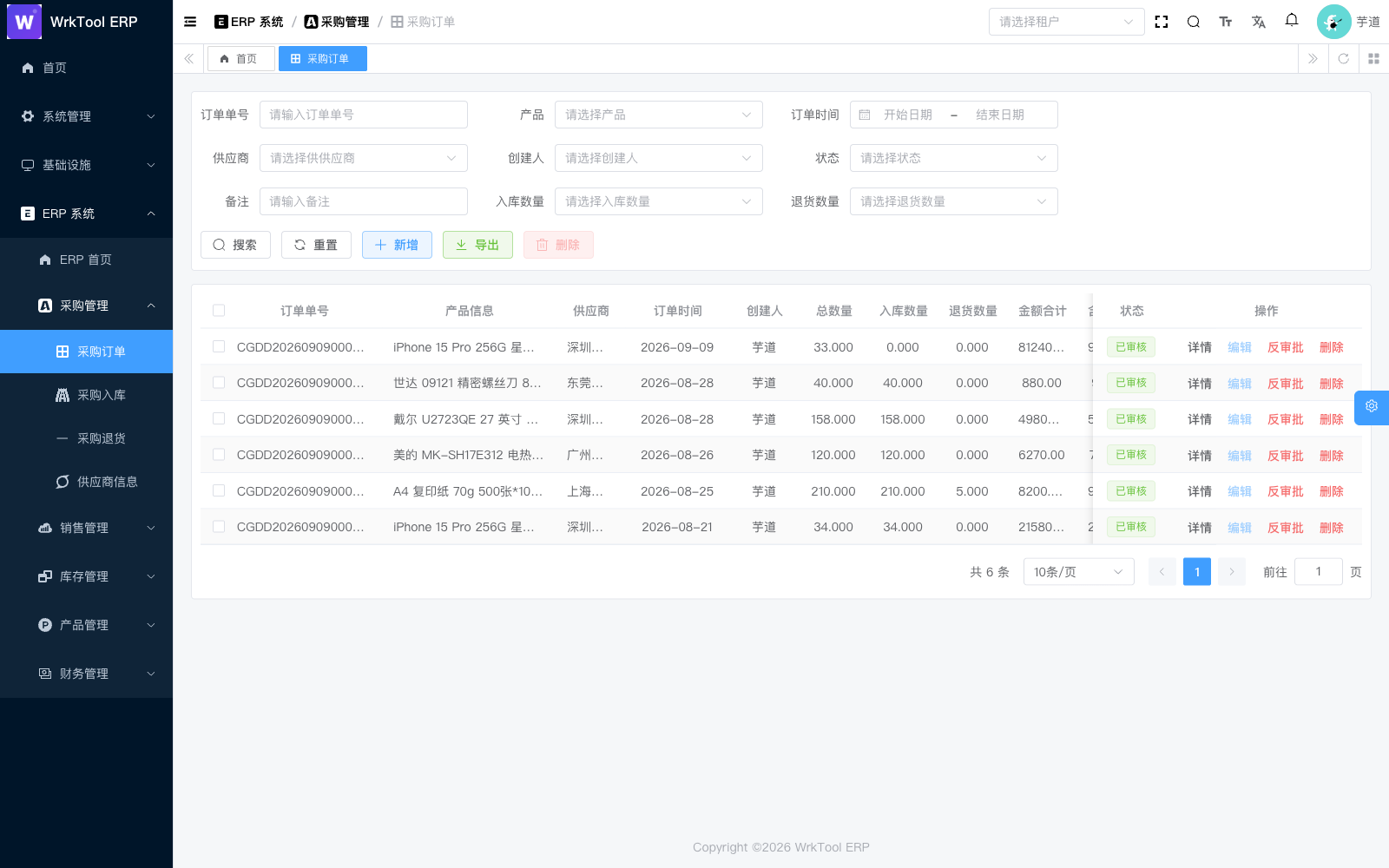Image resolution: width=1389 pixels, height=868 pixels.
Task: Switch to the 首页 tab
Action: 240,59
